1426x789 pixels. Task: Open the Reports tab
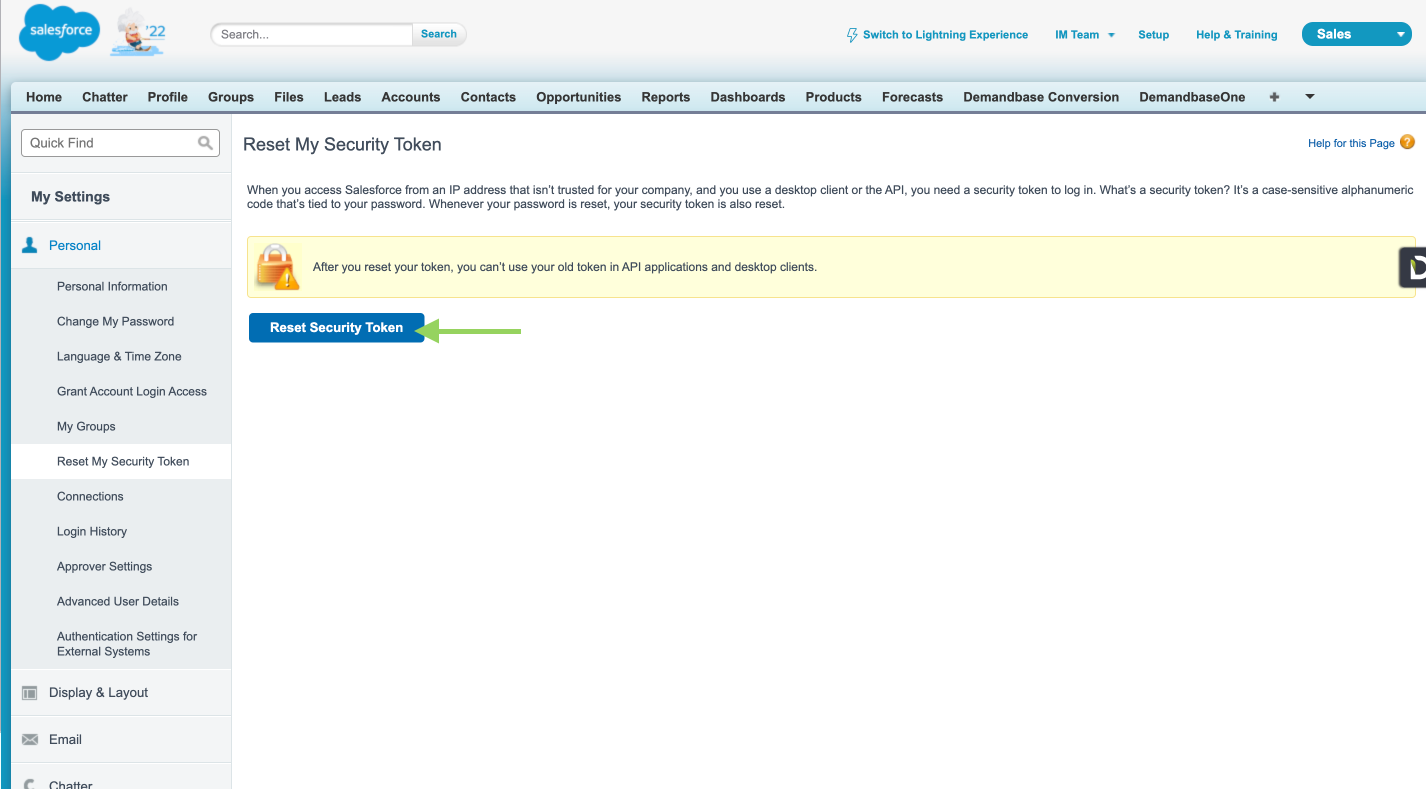pos(666,97)
